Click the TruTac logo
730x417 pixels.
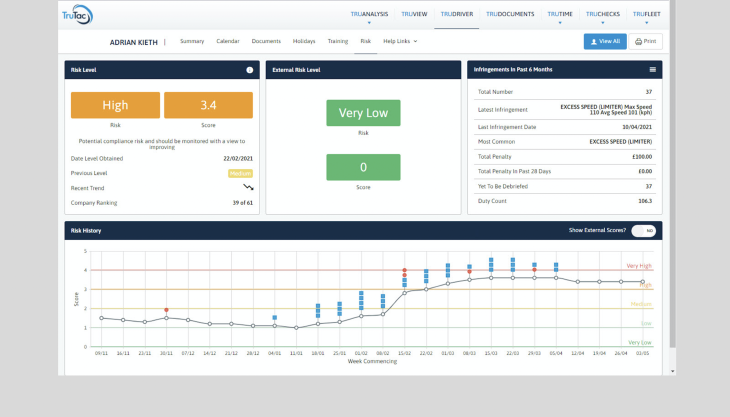tap(77, 14)
